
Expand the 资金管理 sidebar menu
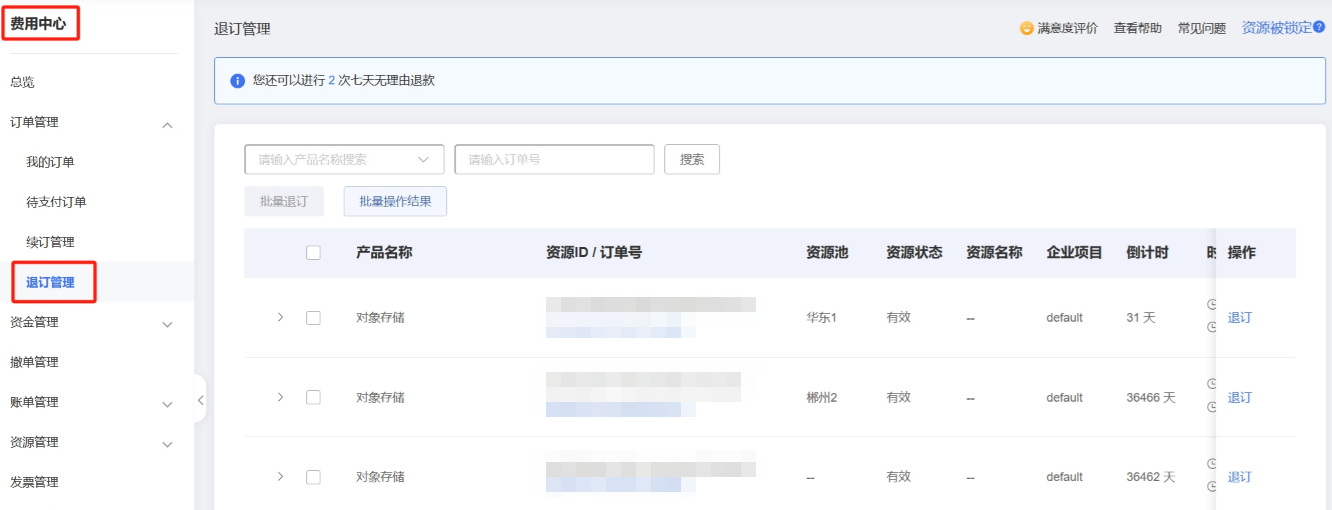[167, 323]
